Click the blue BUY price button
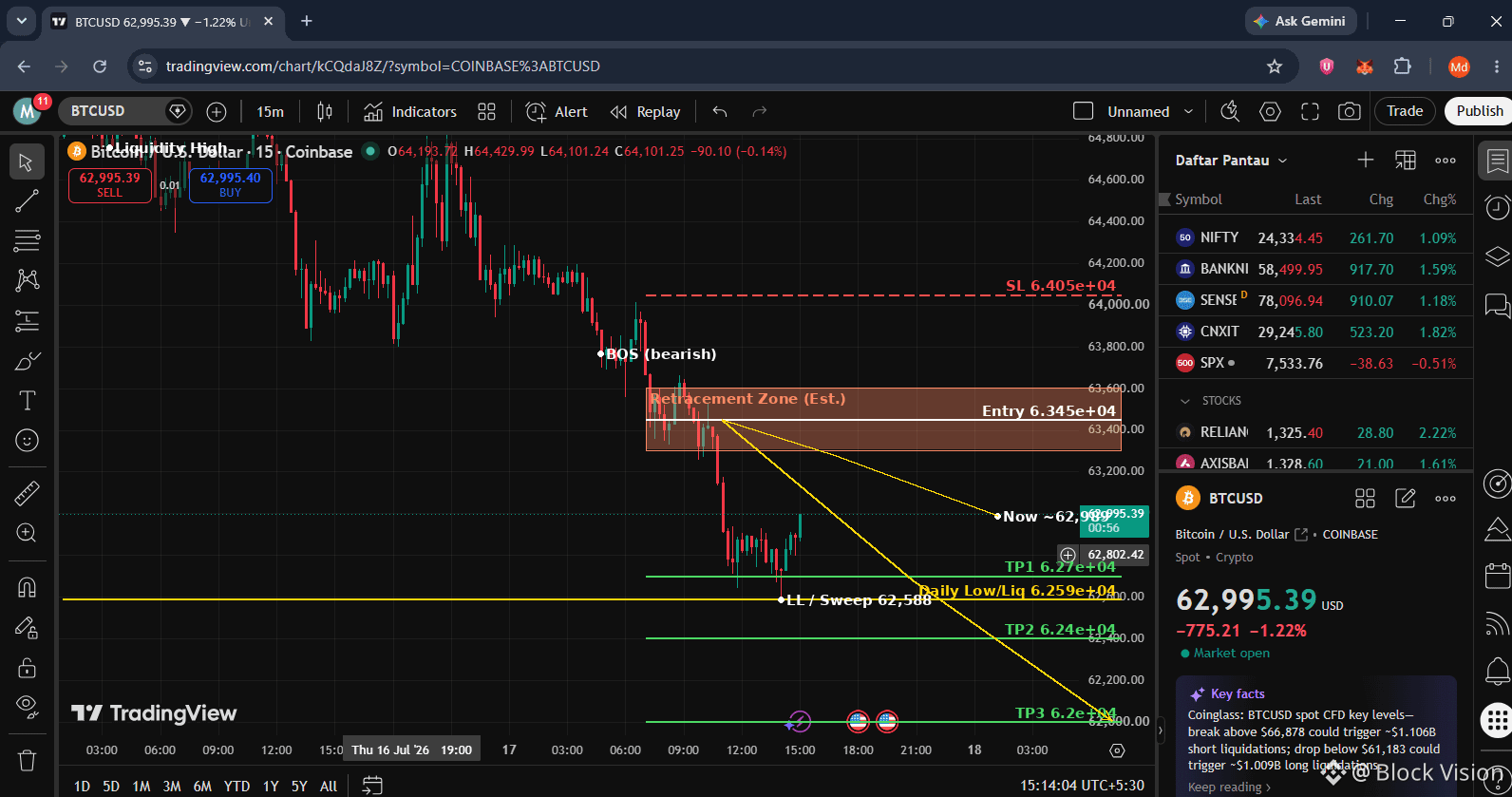The width and height of the screenshot is (1512, 797). click(231, 184)
